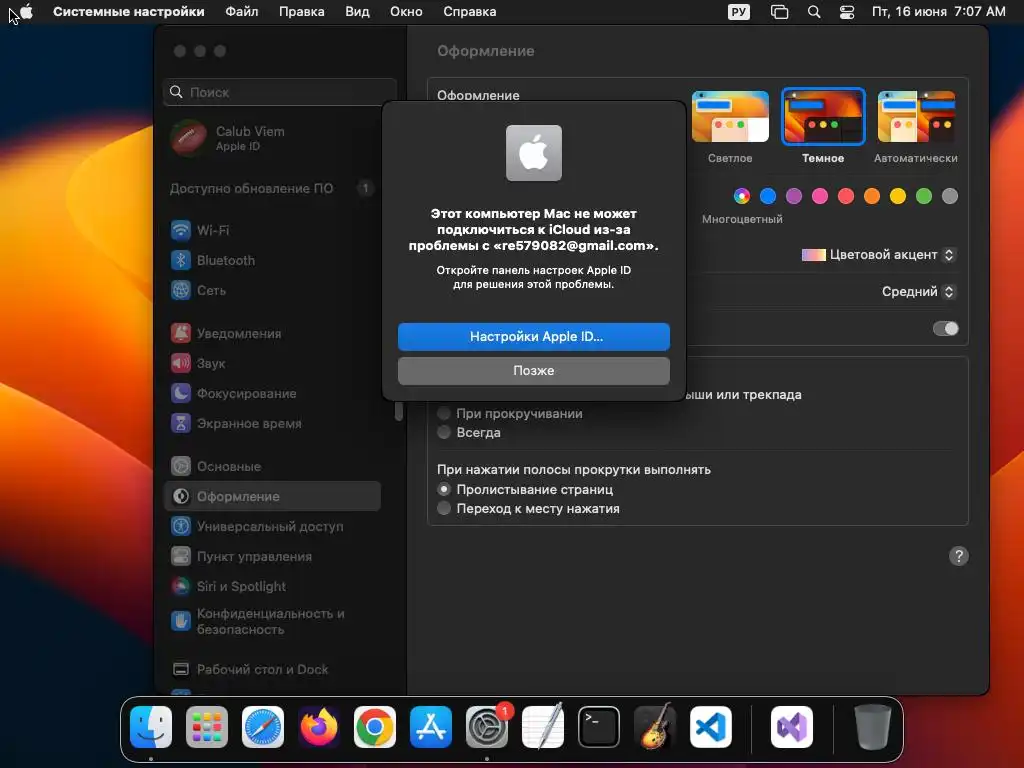The image size is (1024, 768).
Task: Open Пункт управления section
Action: tap(272, 556)
